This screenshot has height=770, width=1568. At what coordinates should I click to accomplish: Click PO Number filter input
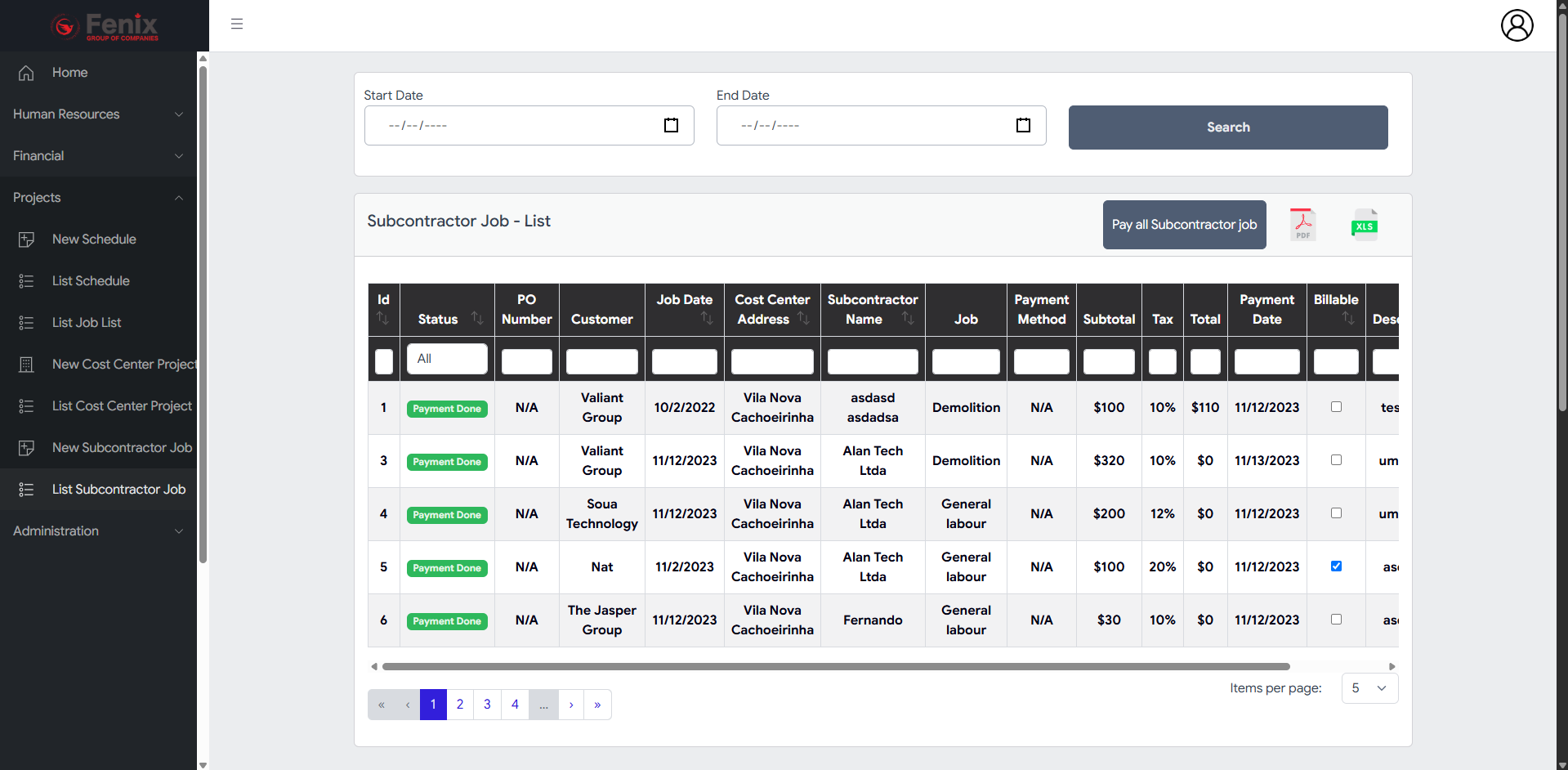coord(526,361)
